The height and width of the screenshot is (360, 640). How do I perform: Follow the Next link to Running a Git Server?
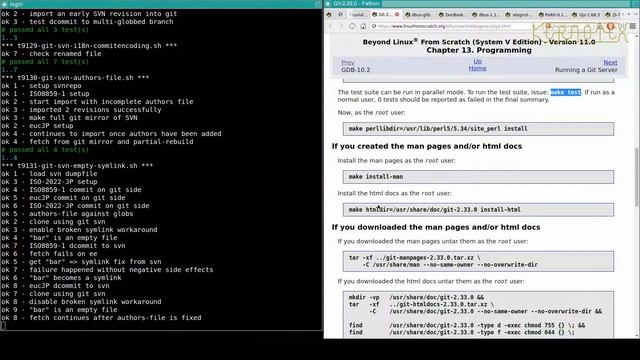click(610, 62)
